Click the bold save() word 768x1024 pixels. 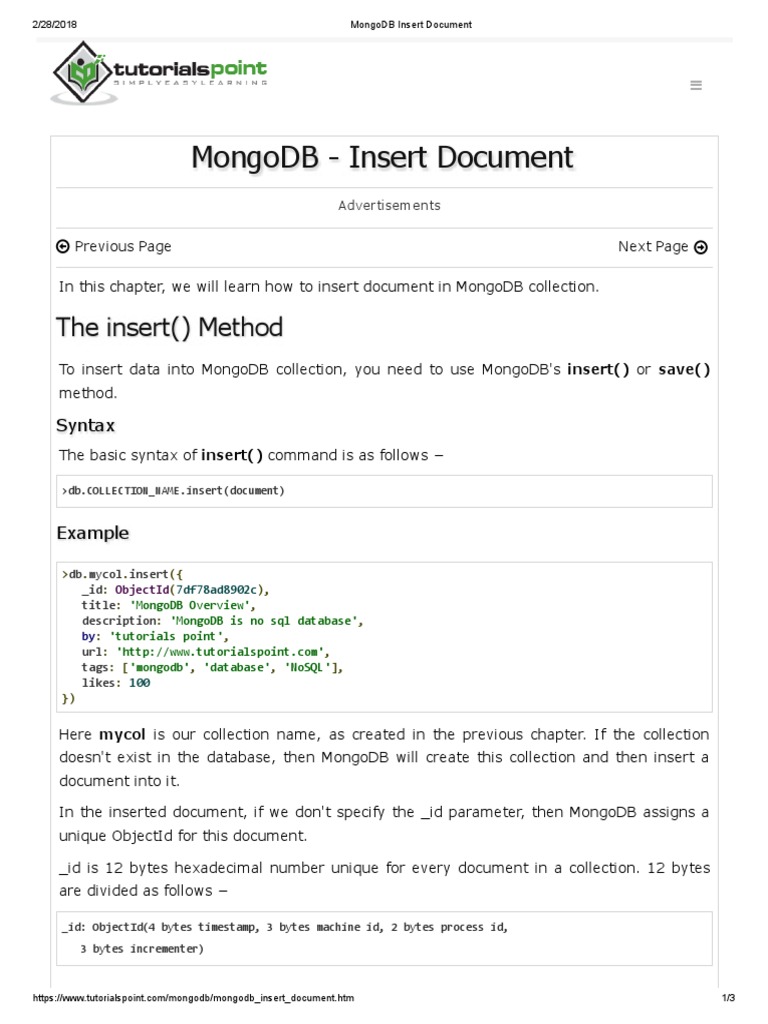point(684,370)
